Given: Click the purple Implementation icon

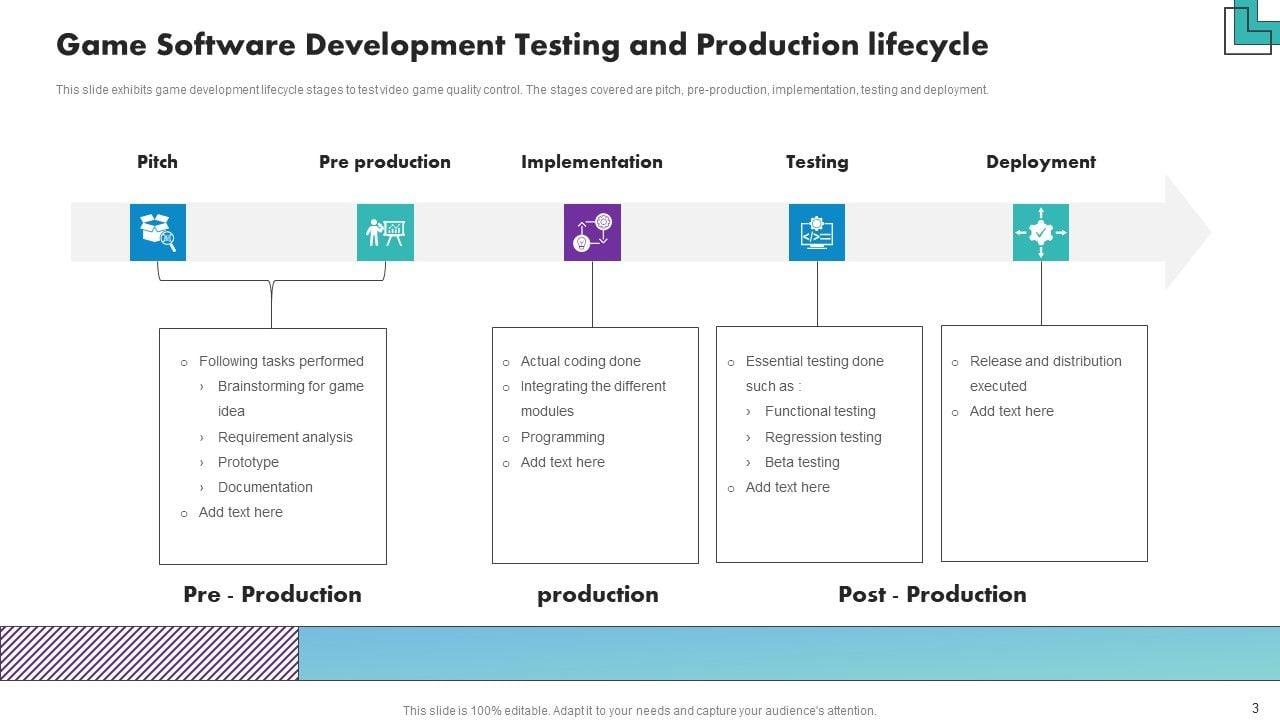Looking at the screenshot, I should click(x=592, y=232).
